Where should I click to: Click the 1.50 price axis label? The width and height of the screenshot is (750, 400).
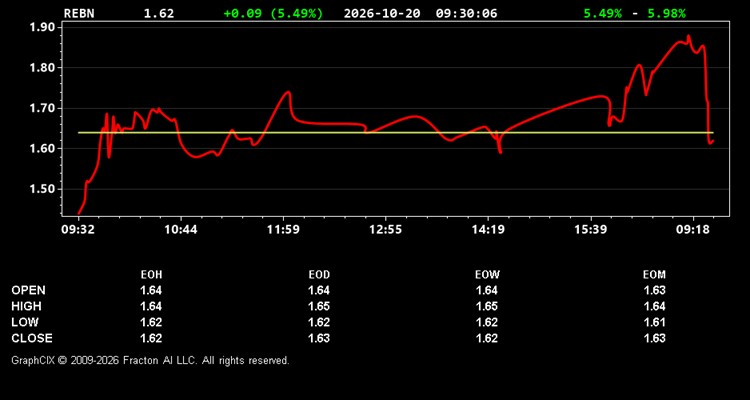click(x=44, y=189)
